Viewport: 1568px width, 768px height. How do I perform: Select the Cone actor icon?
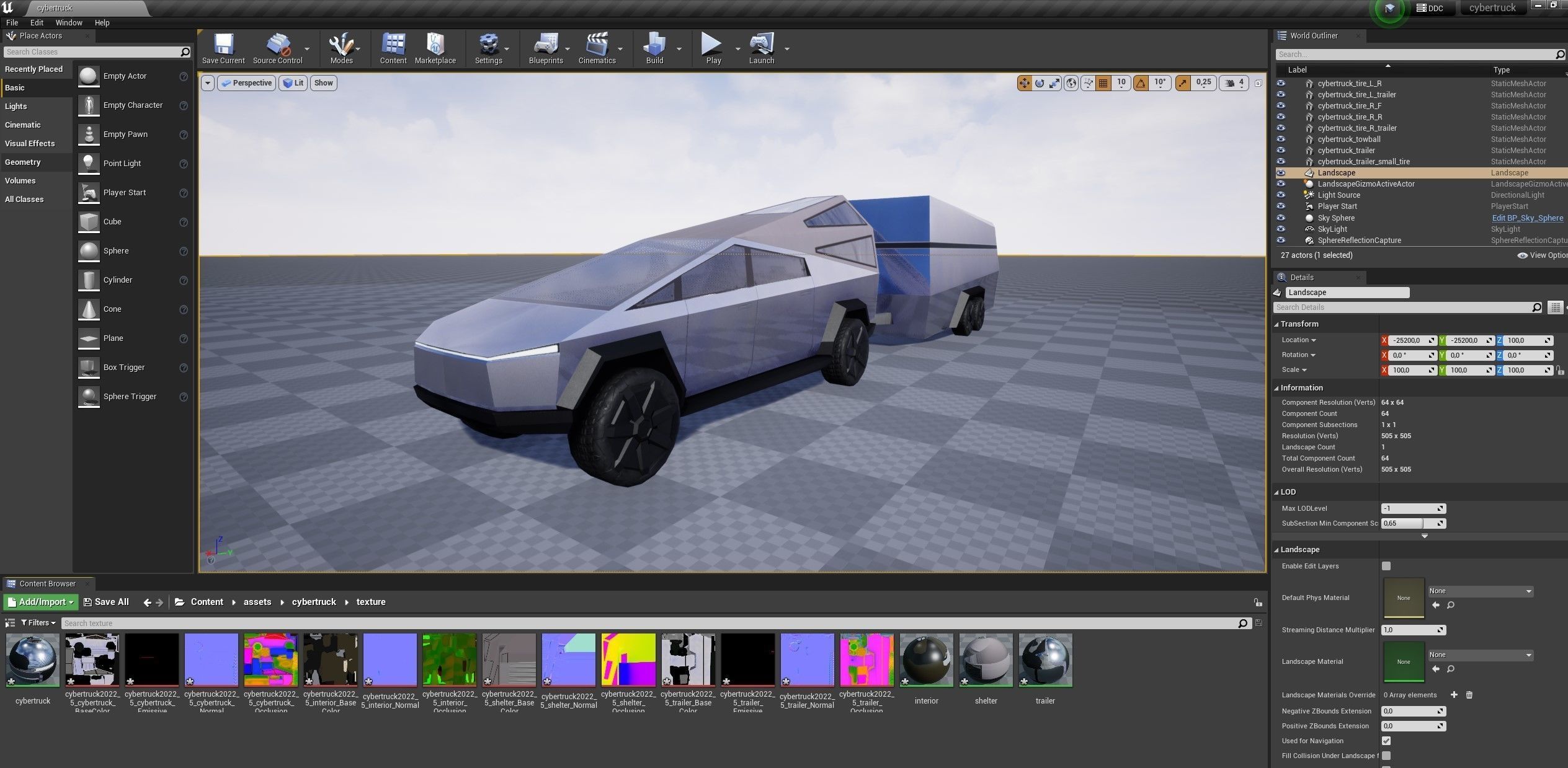click(89, 309)
